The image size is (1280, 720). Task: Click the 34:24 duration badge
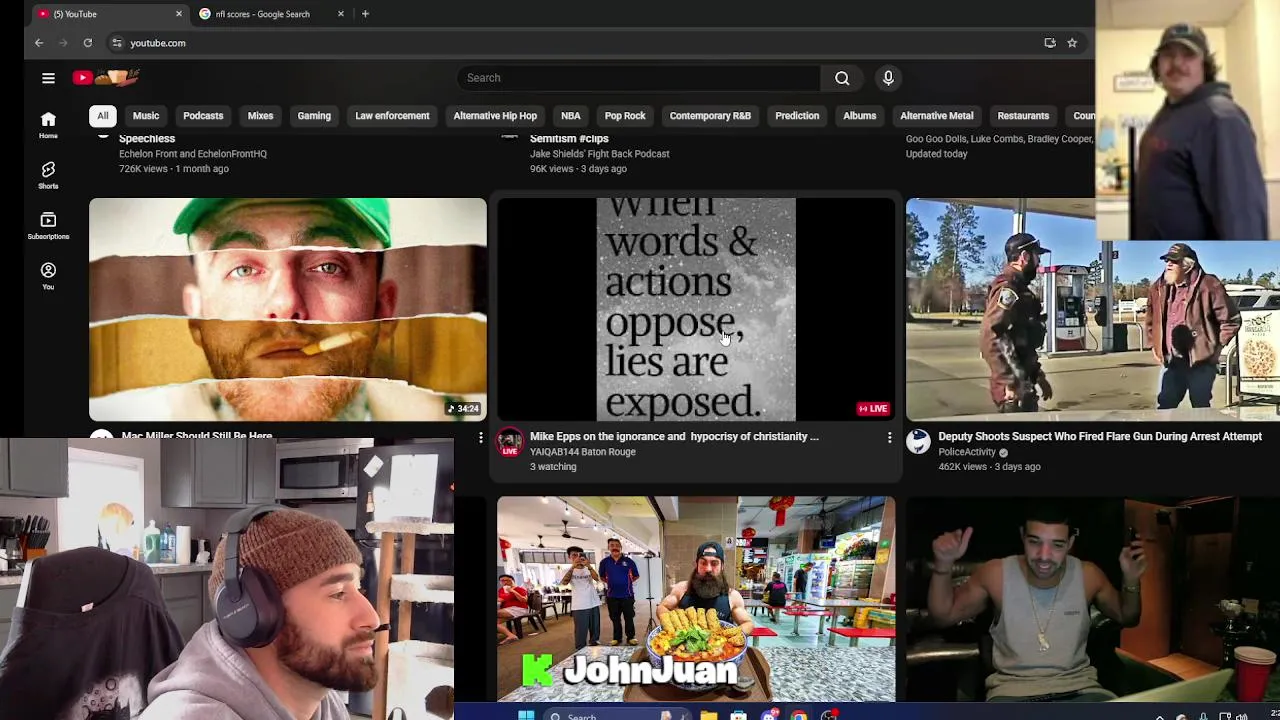(463, 408)
